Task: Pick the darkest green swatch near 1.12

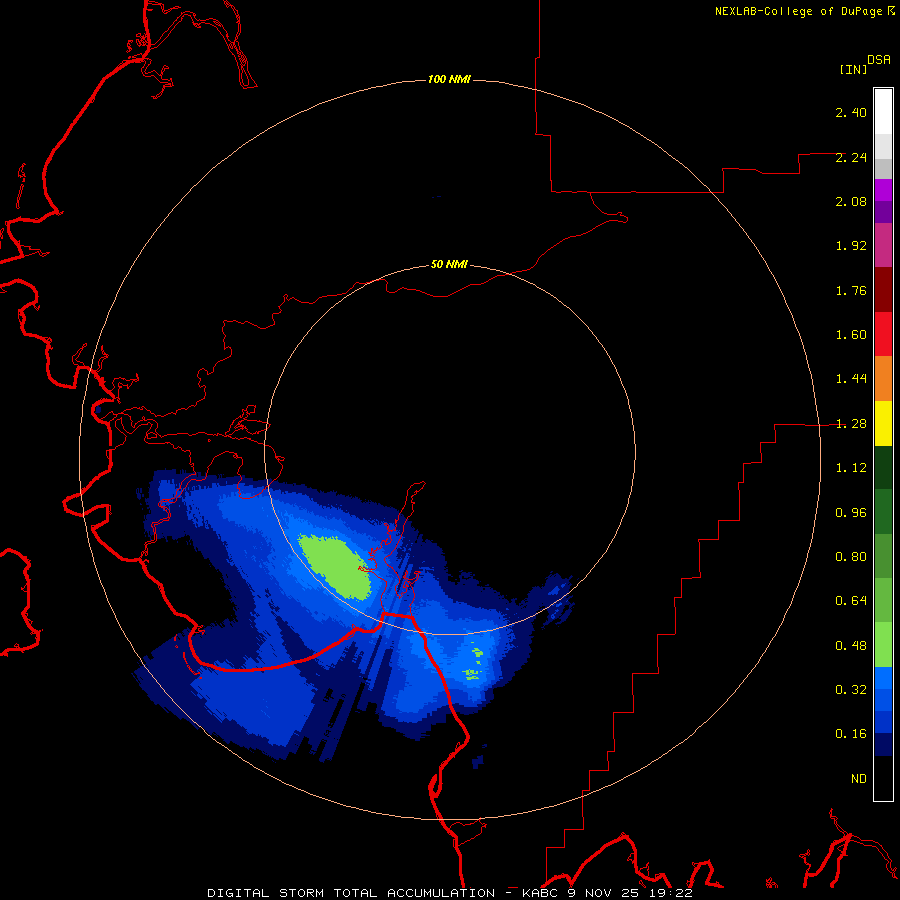Action: coord(883,468)
